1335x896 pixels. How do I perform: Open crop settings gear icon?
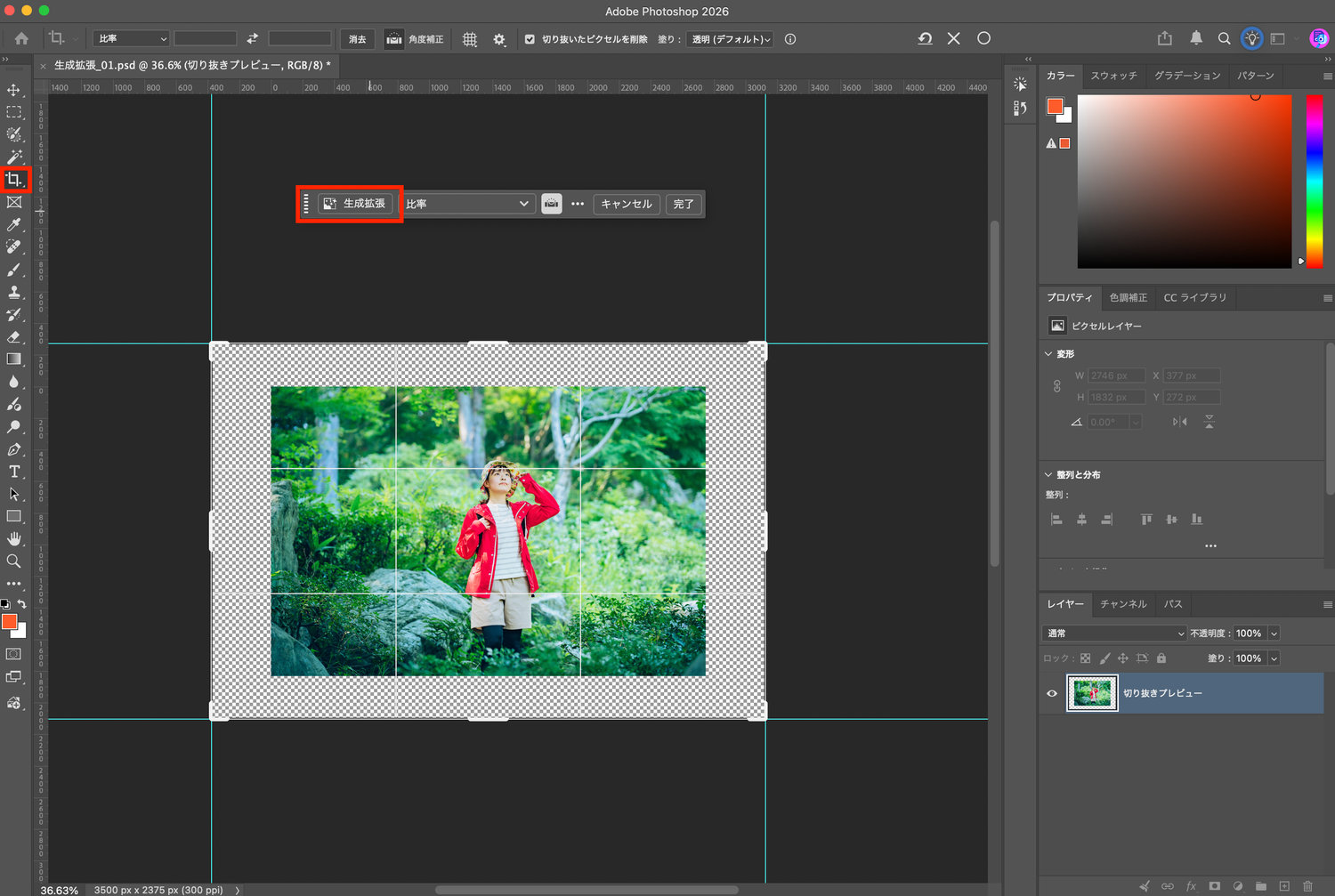[x=499, y=39]
